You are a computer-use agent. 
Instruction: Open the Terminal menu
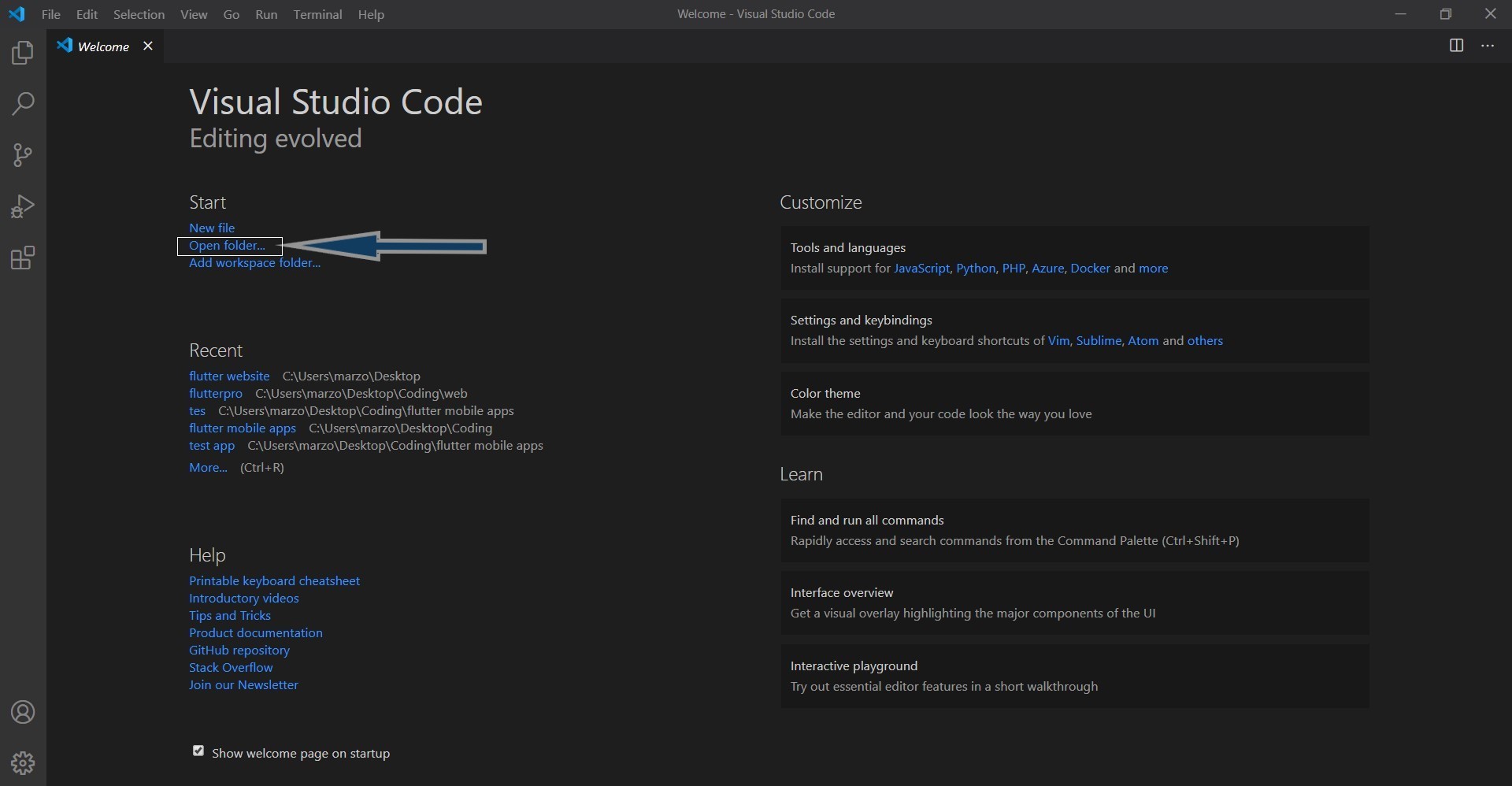(317, 14)
